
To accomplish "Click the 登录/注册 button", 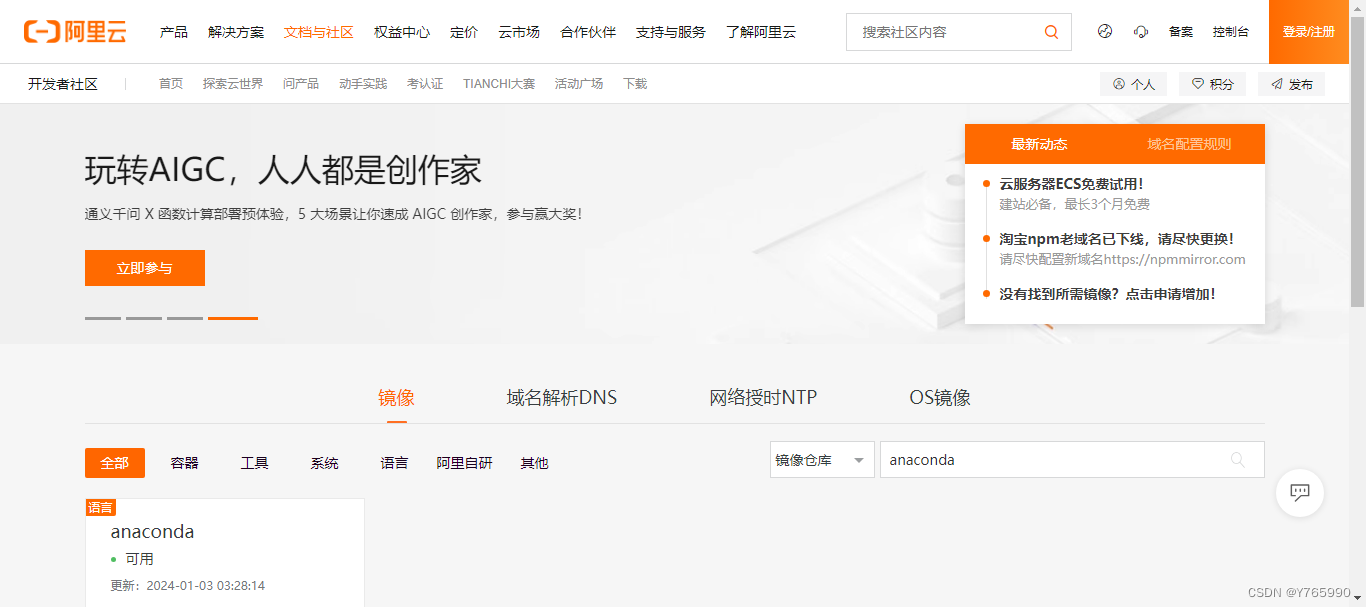I will [1309, 32].
